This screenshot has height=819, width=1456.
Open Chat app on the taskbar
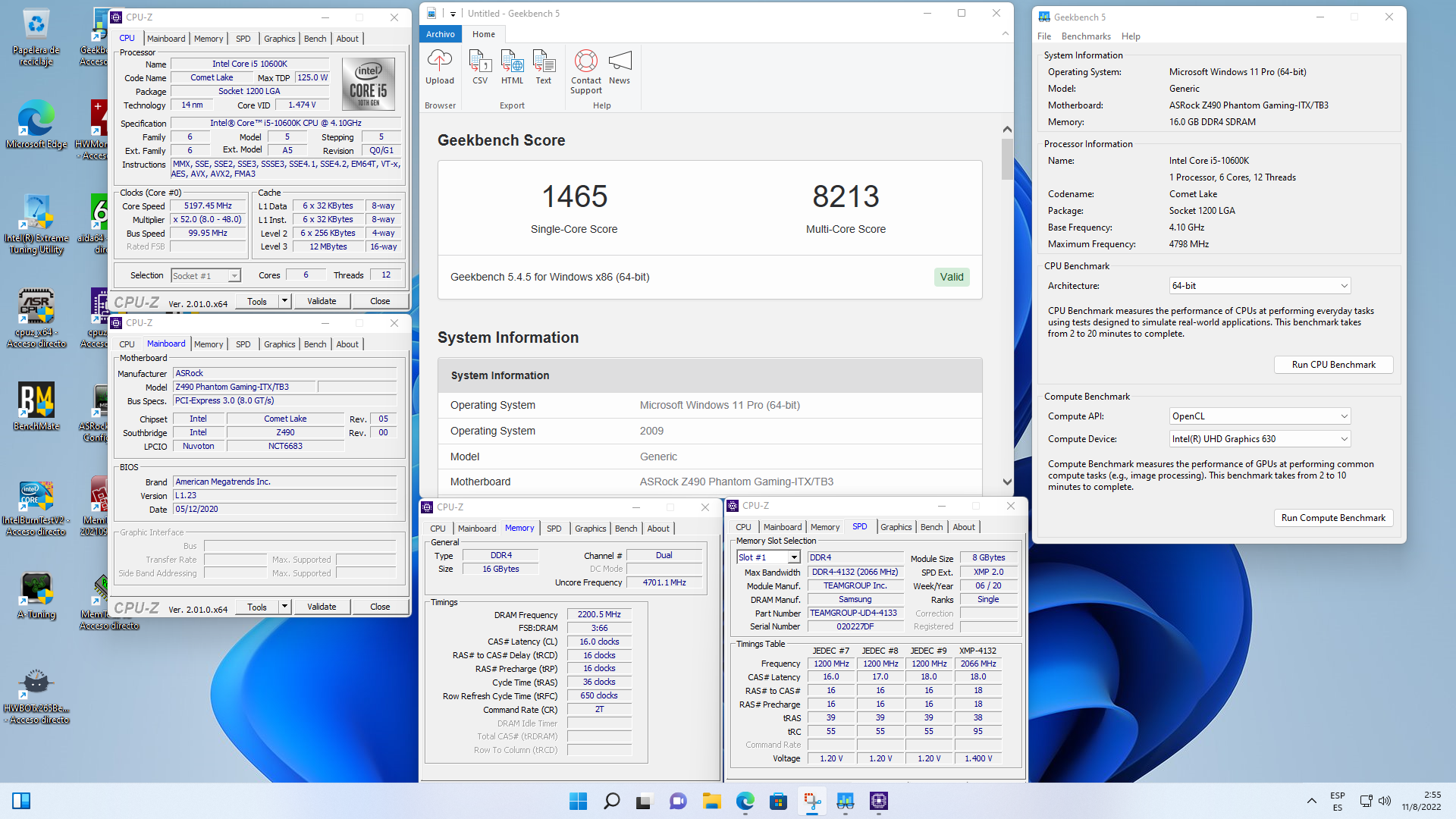678,801
